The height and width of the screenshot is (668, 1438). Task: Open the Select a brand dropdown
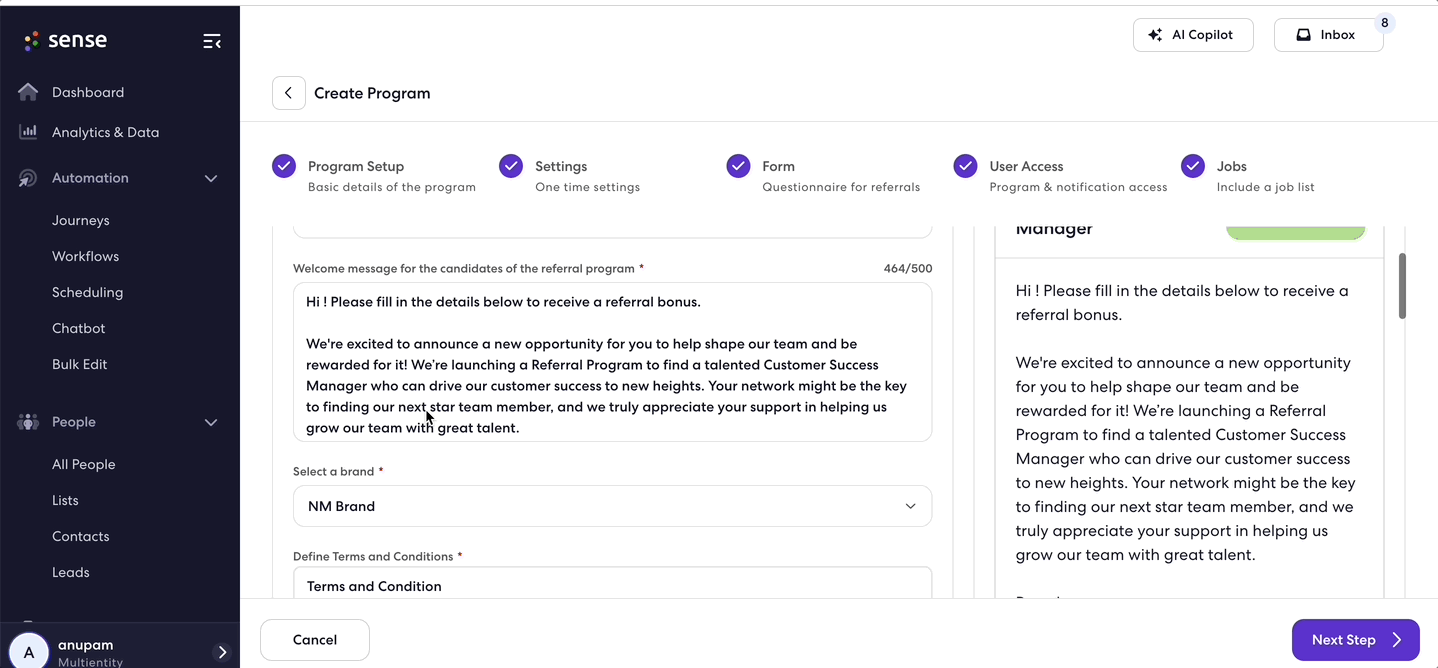pyautogui.click(x=612, y=506)
